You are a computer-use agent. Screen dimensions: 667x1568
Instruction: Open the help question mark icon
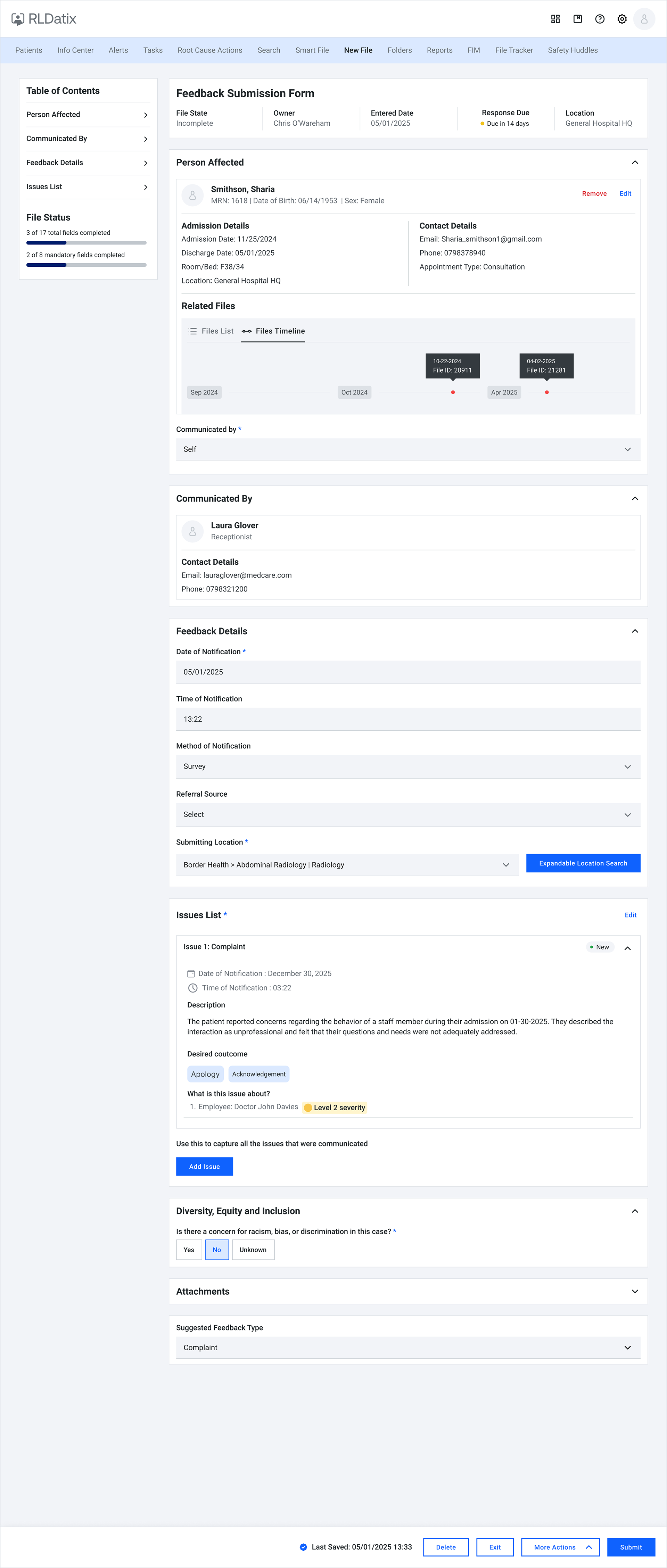(599, 19)
